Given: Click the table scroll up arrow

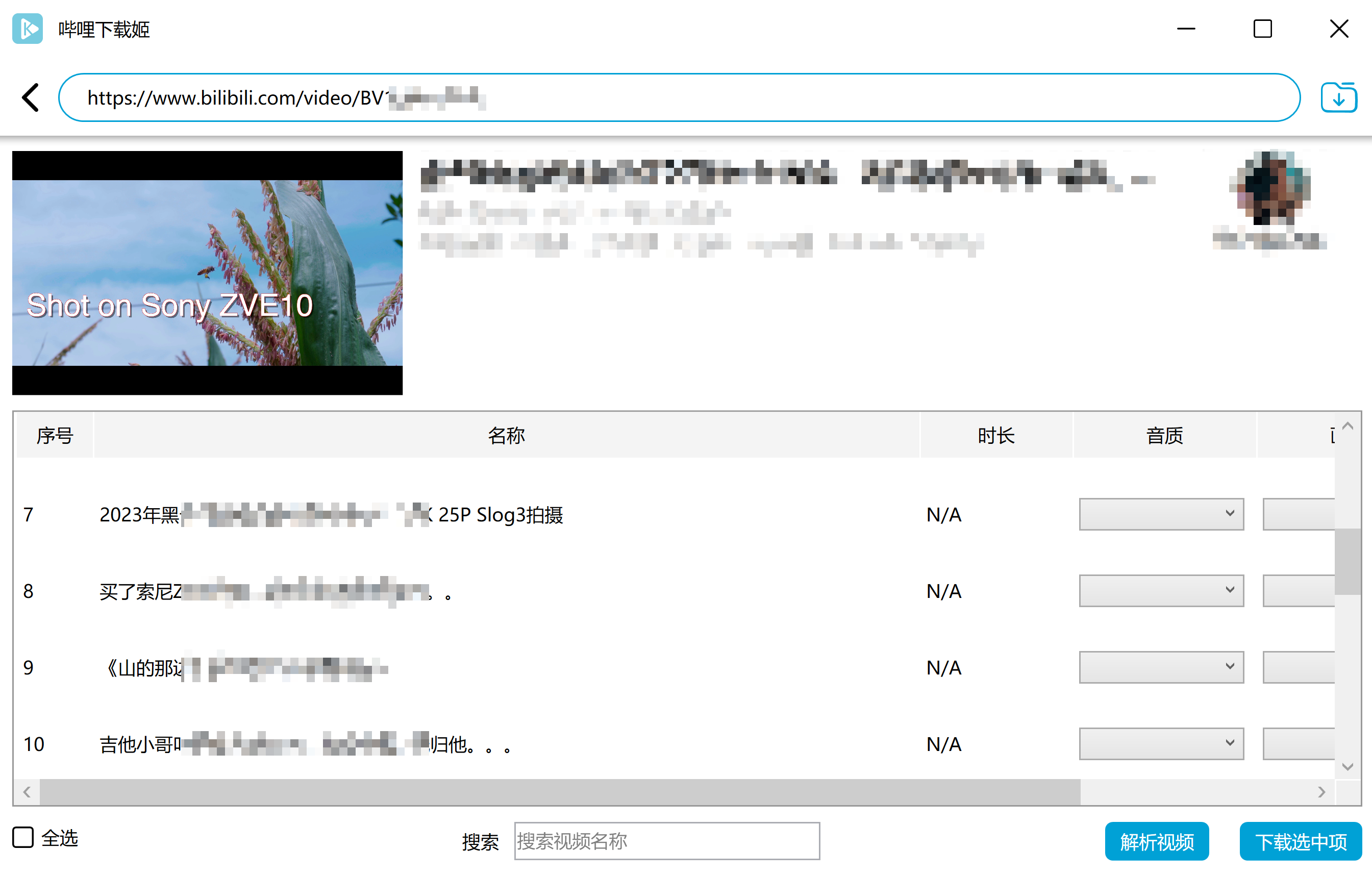Looking at the screenshot, I should [1347, 426].
